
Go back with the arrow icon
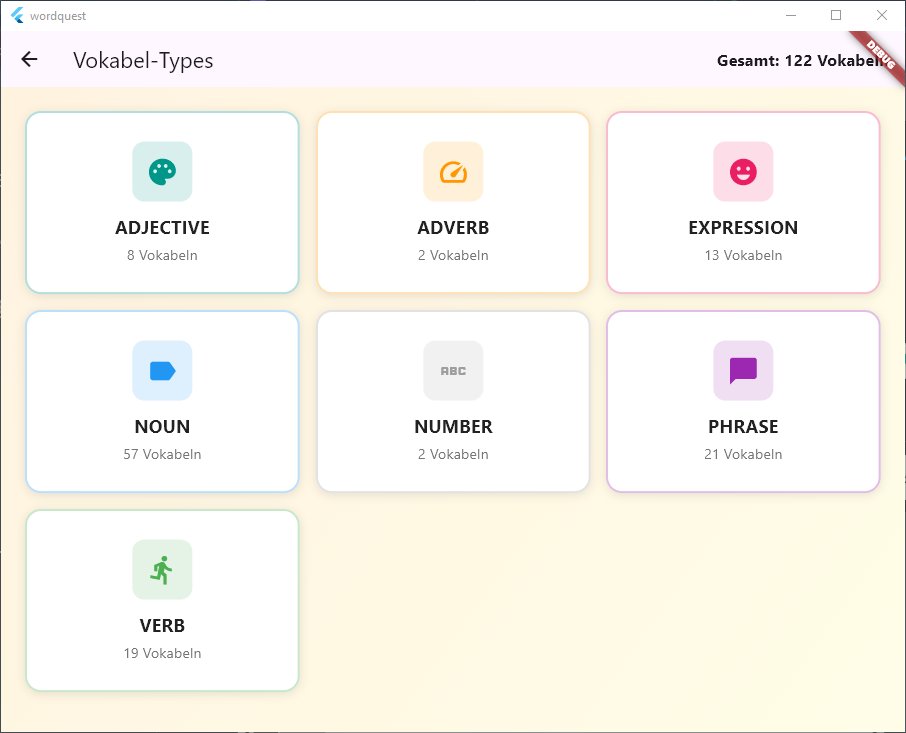pos(29,59)
